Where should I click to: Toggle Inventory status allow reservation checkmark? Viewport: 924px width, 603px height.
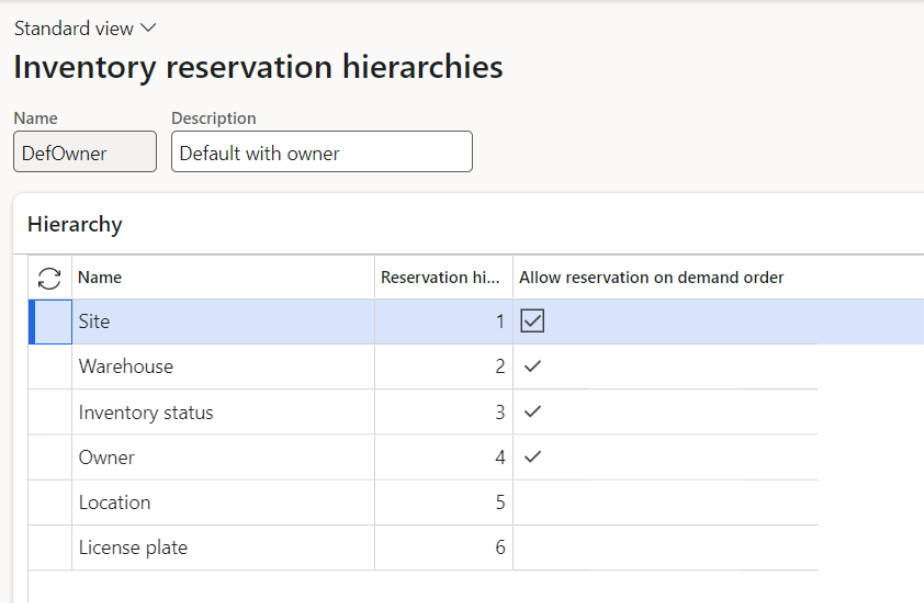click(533, 412)
